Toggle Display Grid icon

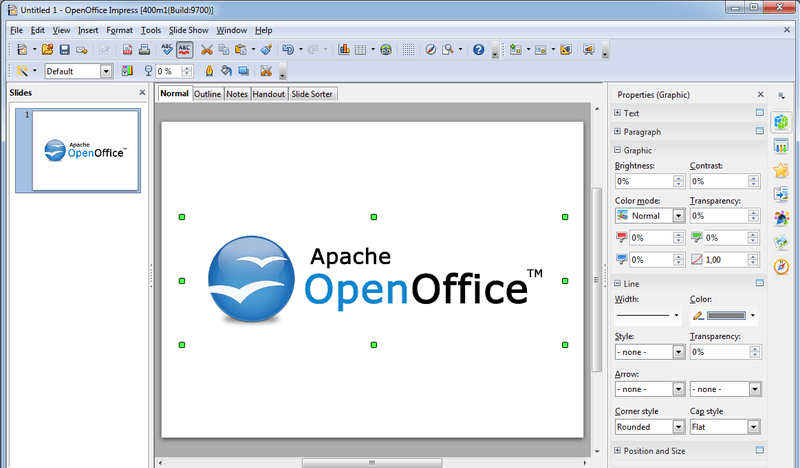pos(408,50)
